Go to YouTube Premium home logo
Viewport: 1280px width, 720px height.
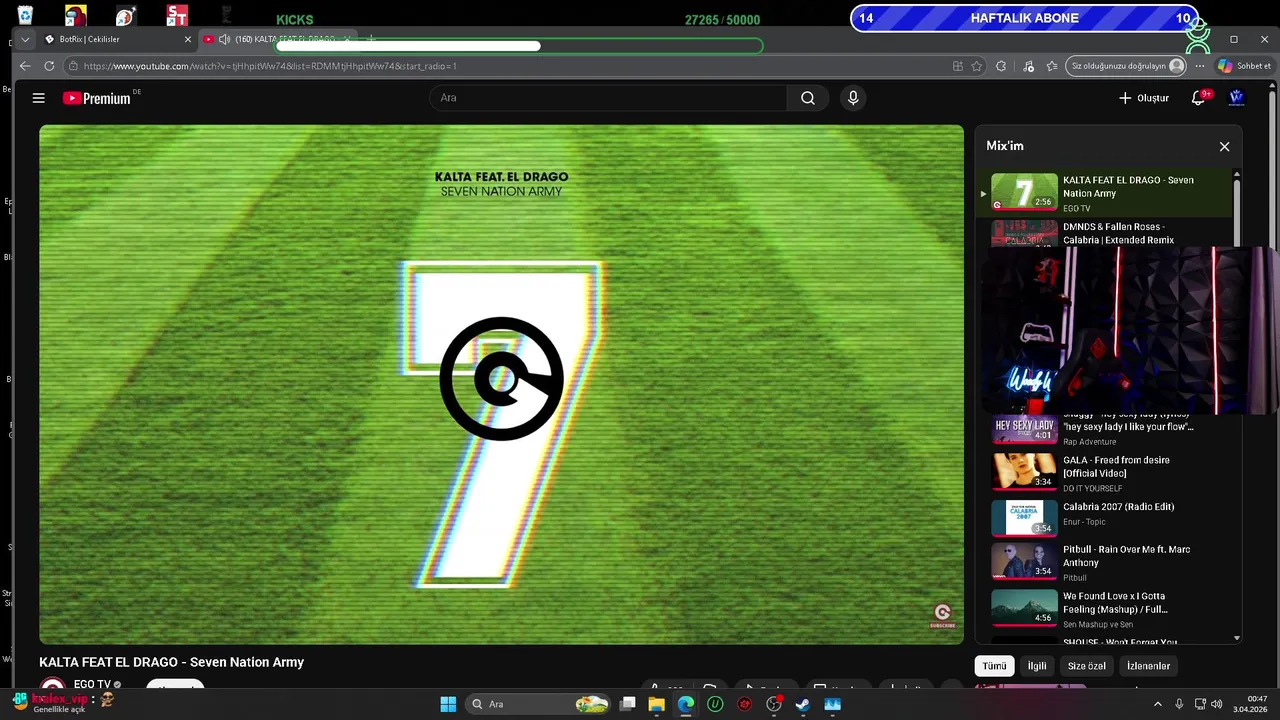pyautogui.click(x=96, y=98)
